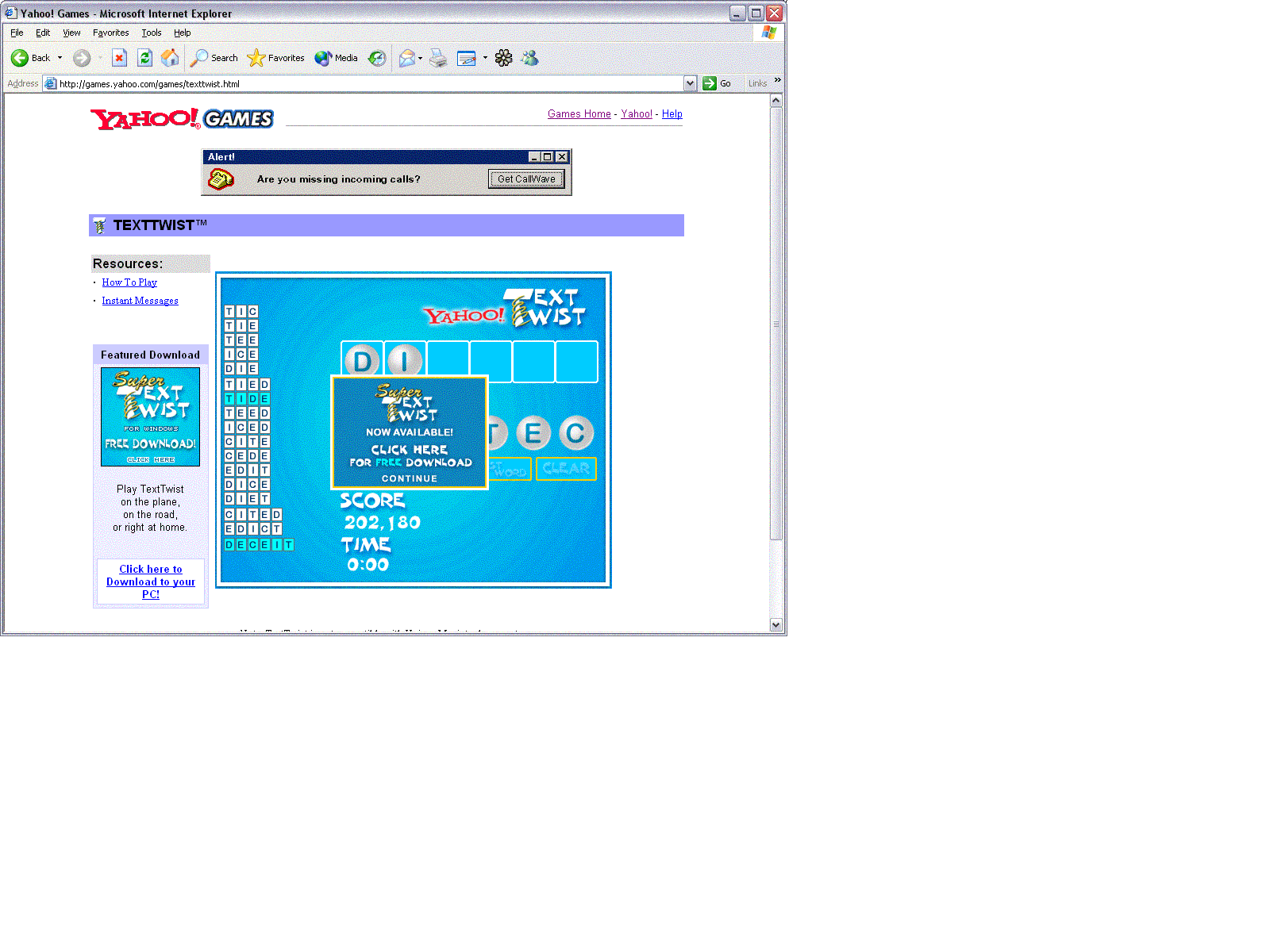Close the Alert! banner
The width and height of the screenshot is (1270, 952).
(562, 157)
